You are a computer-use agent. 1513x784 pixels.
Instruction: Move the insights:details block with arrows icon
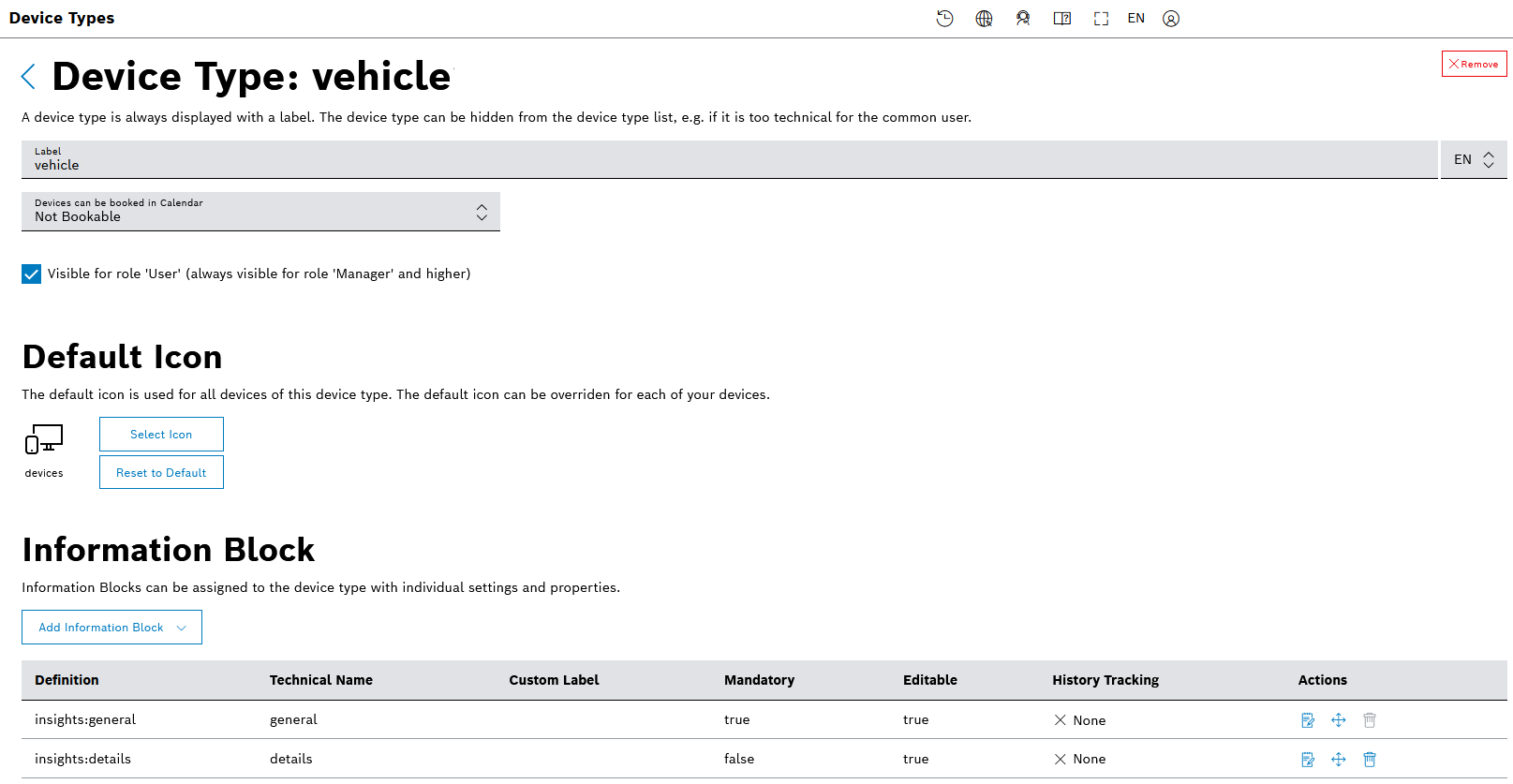click(x=1339, y=760)
